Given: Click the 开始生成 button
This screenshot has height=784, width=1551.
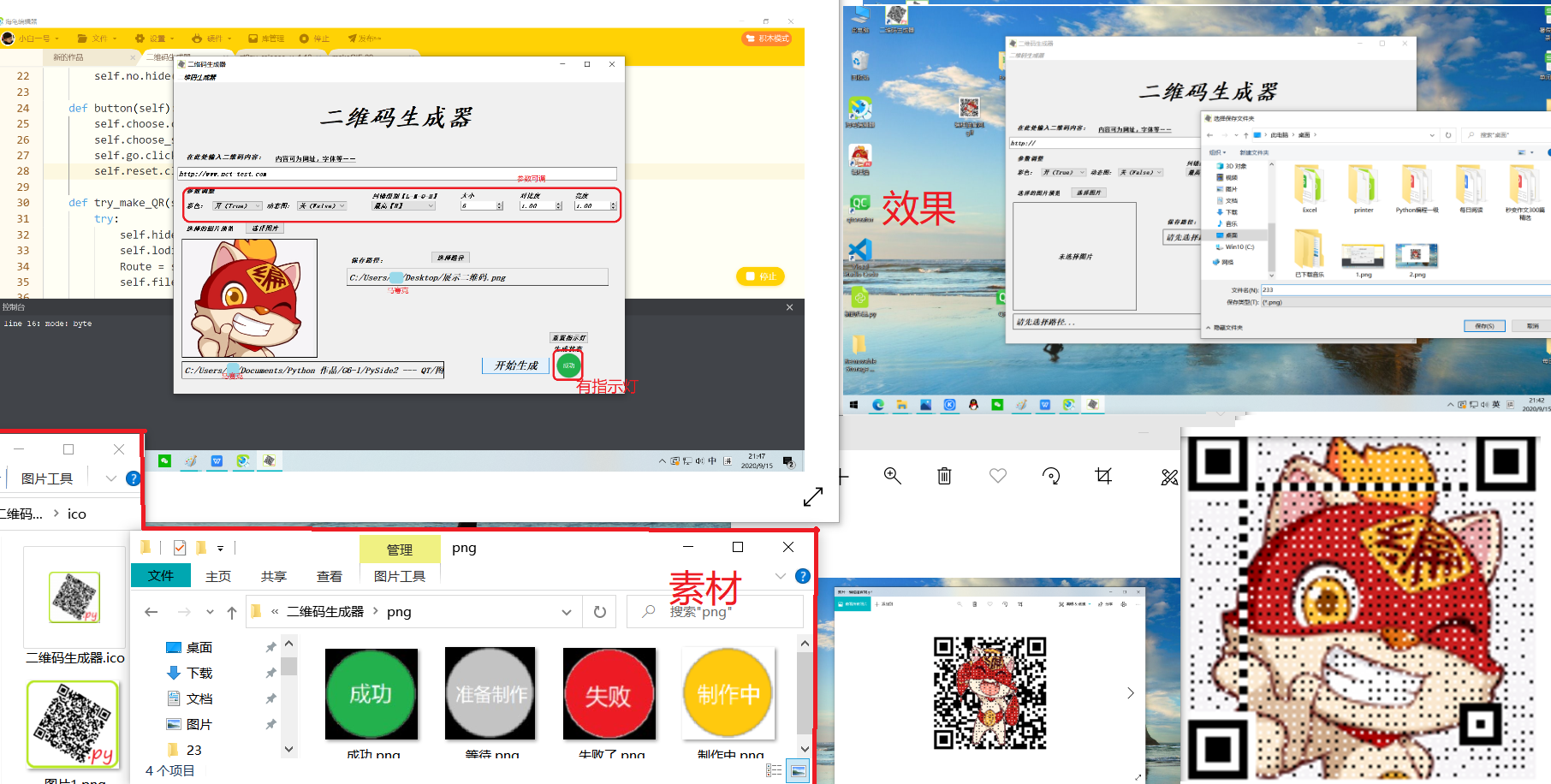Looking at the screenshot, I should tap(516, 365).
